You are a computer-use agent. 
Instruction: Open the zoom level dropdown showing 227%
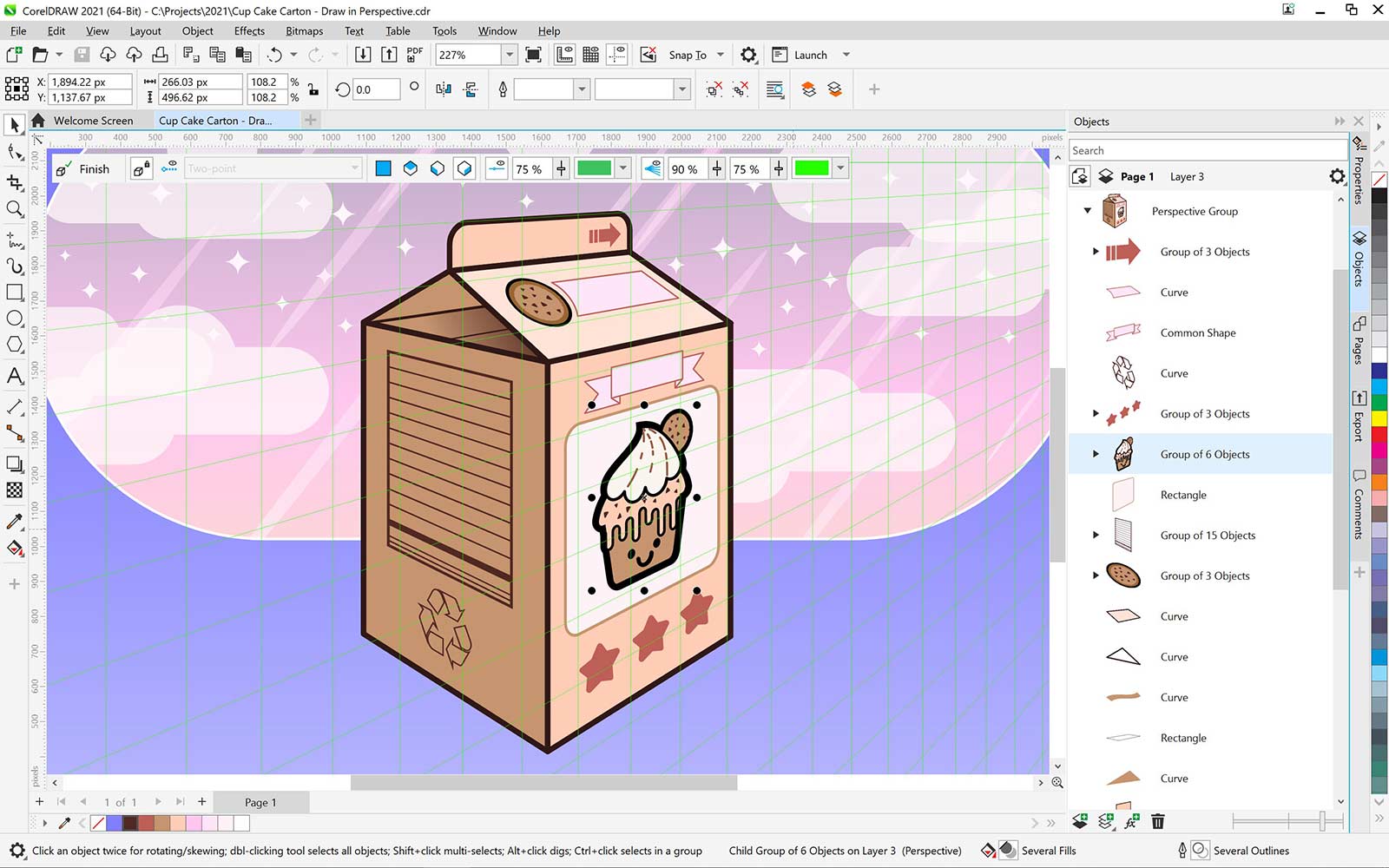(508, 54)
